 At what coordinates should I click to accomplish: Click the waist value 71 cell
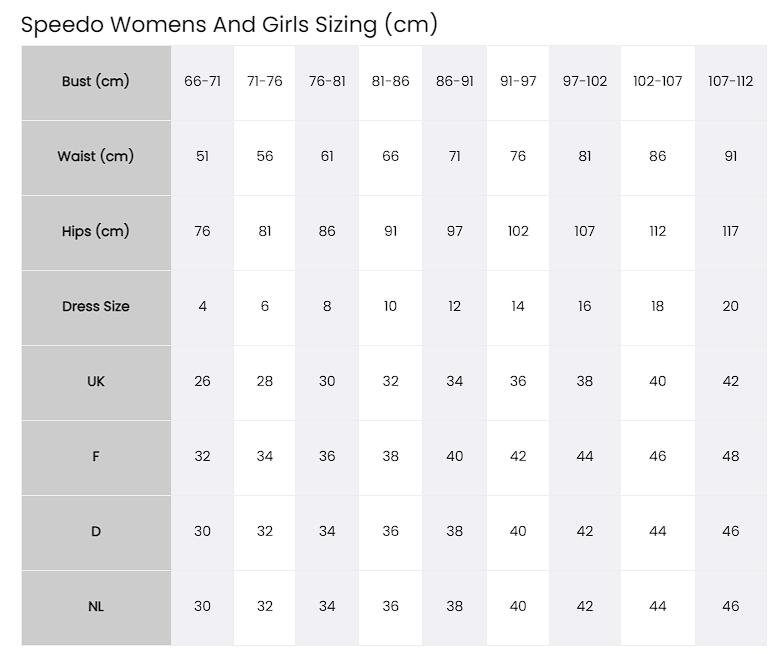(454, 158)
